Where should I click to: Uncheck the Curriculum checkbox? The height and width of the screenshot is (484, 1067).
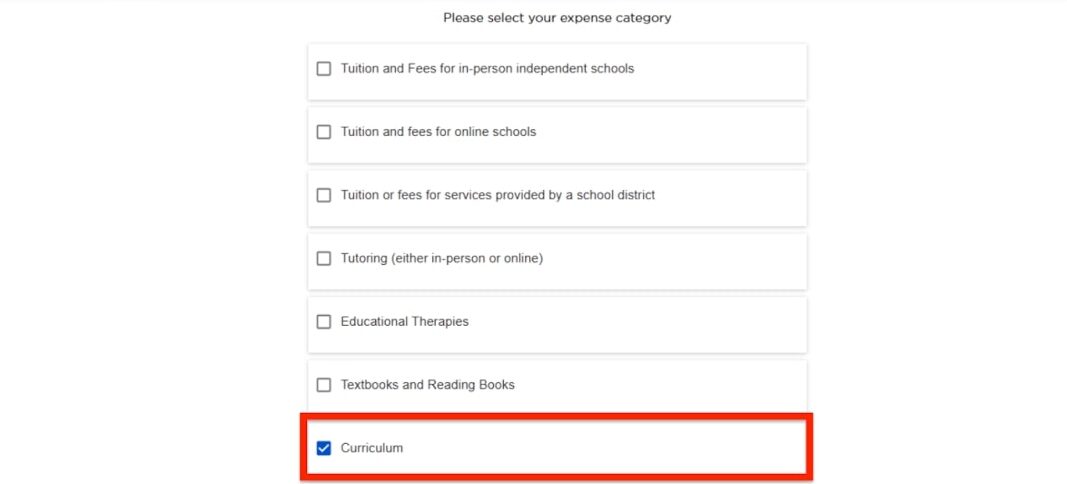(x=324, y=448)
